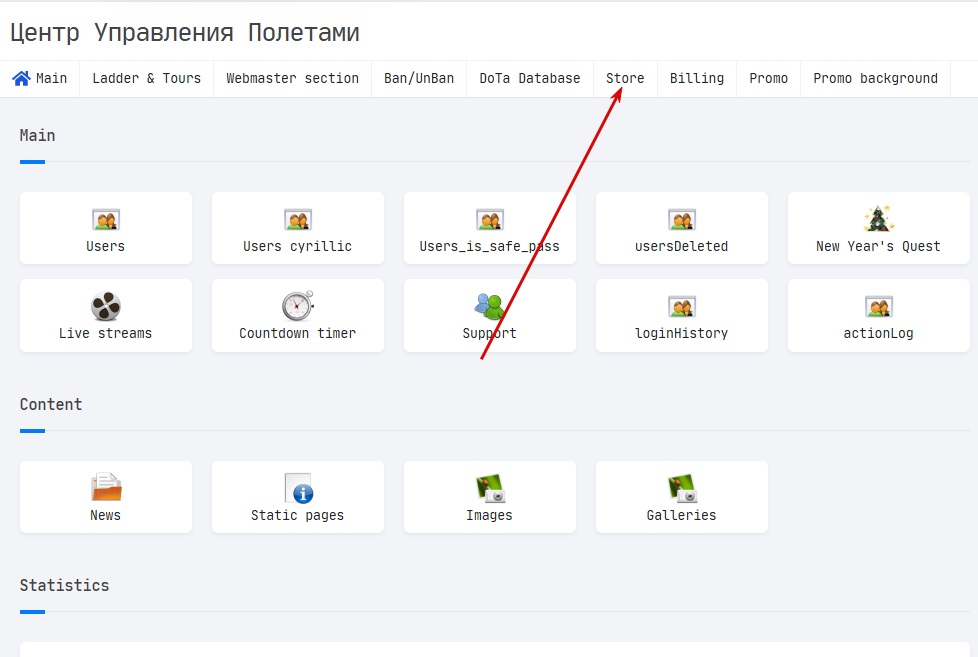
Task: Open the usersDeleted icon
Action: [x=682, y=220]
